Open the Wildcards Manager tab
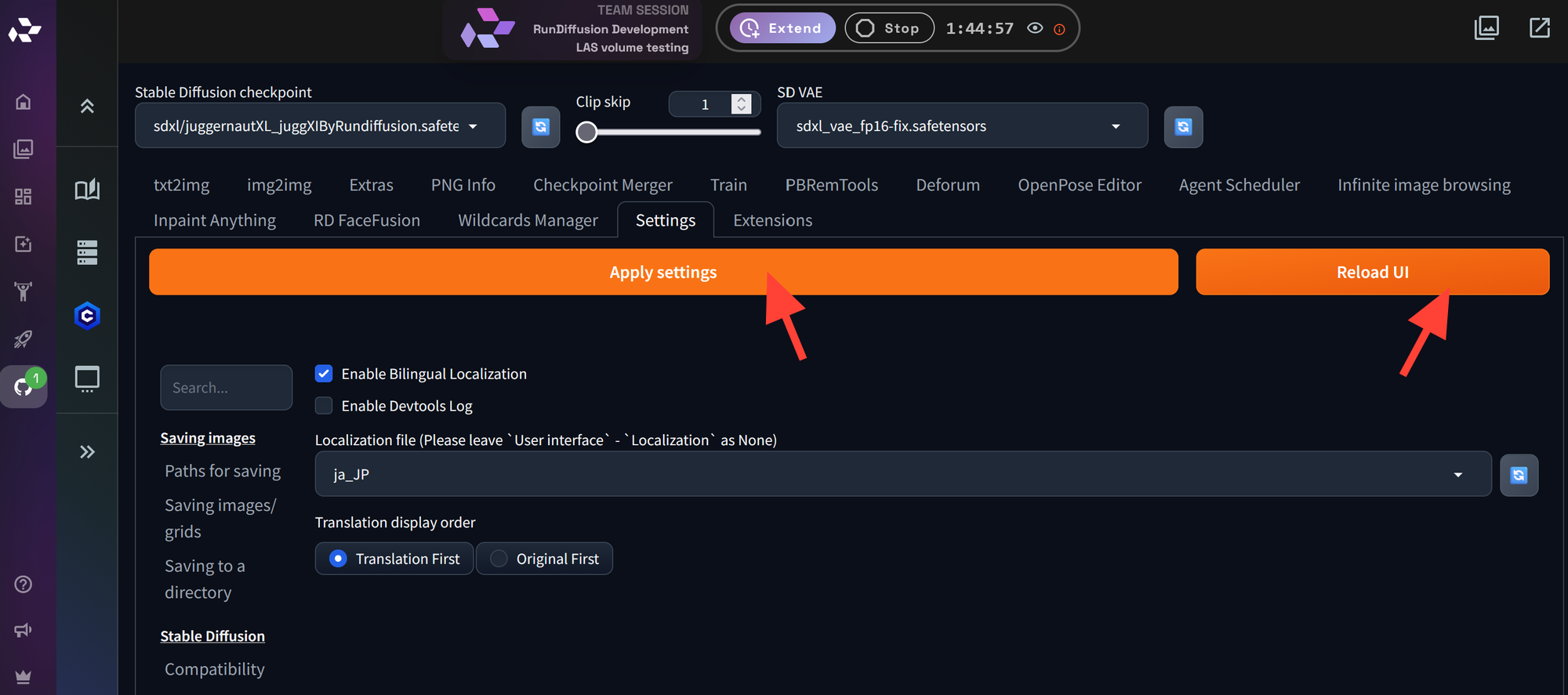Image resolution: width=1568 pixels, height=695 pixels. (528, 220)
